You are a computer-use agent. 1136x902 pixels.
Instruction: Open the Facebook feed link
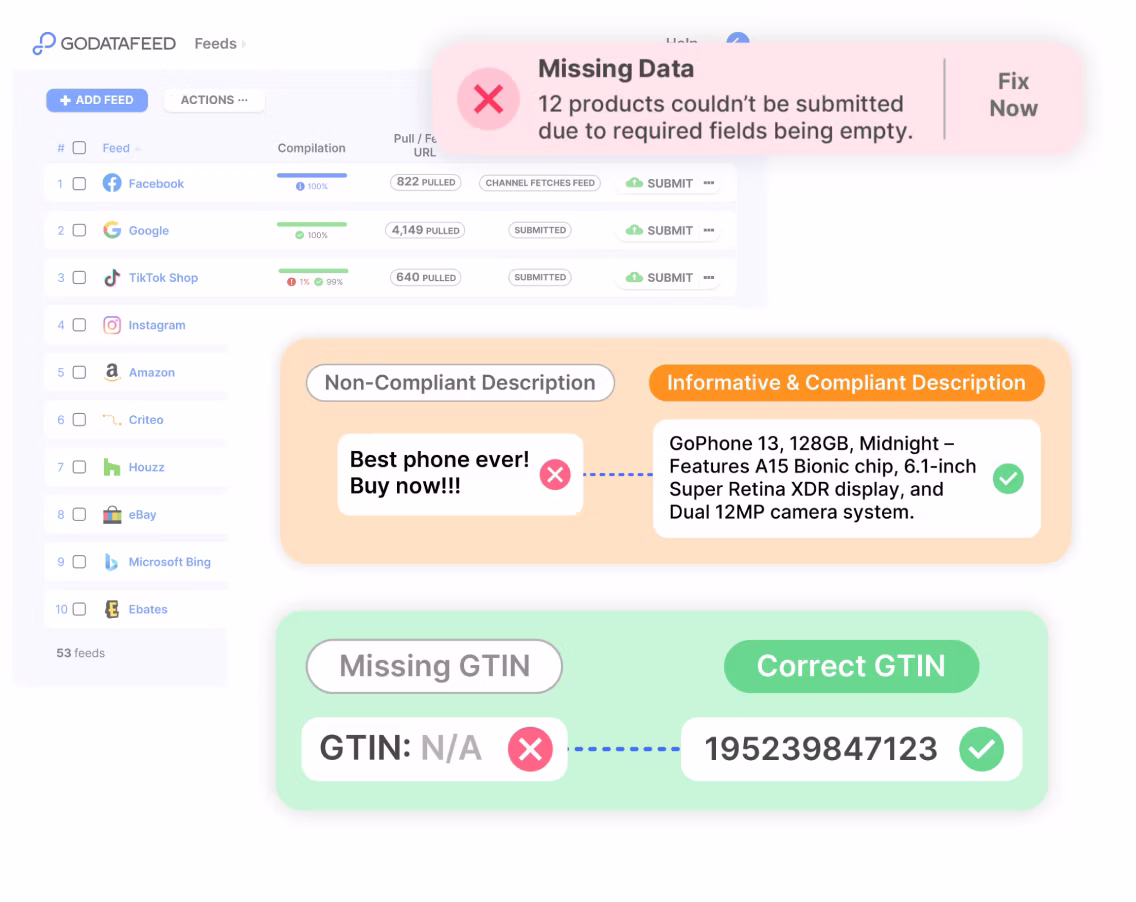click(156, 183)
